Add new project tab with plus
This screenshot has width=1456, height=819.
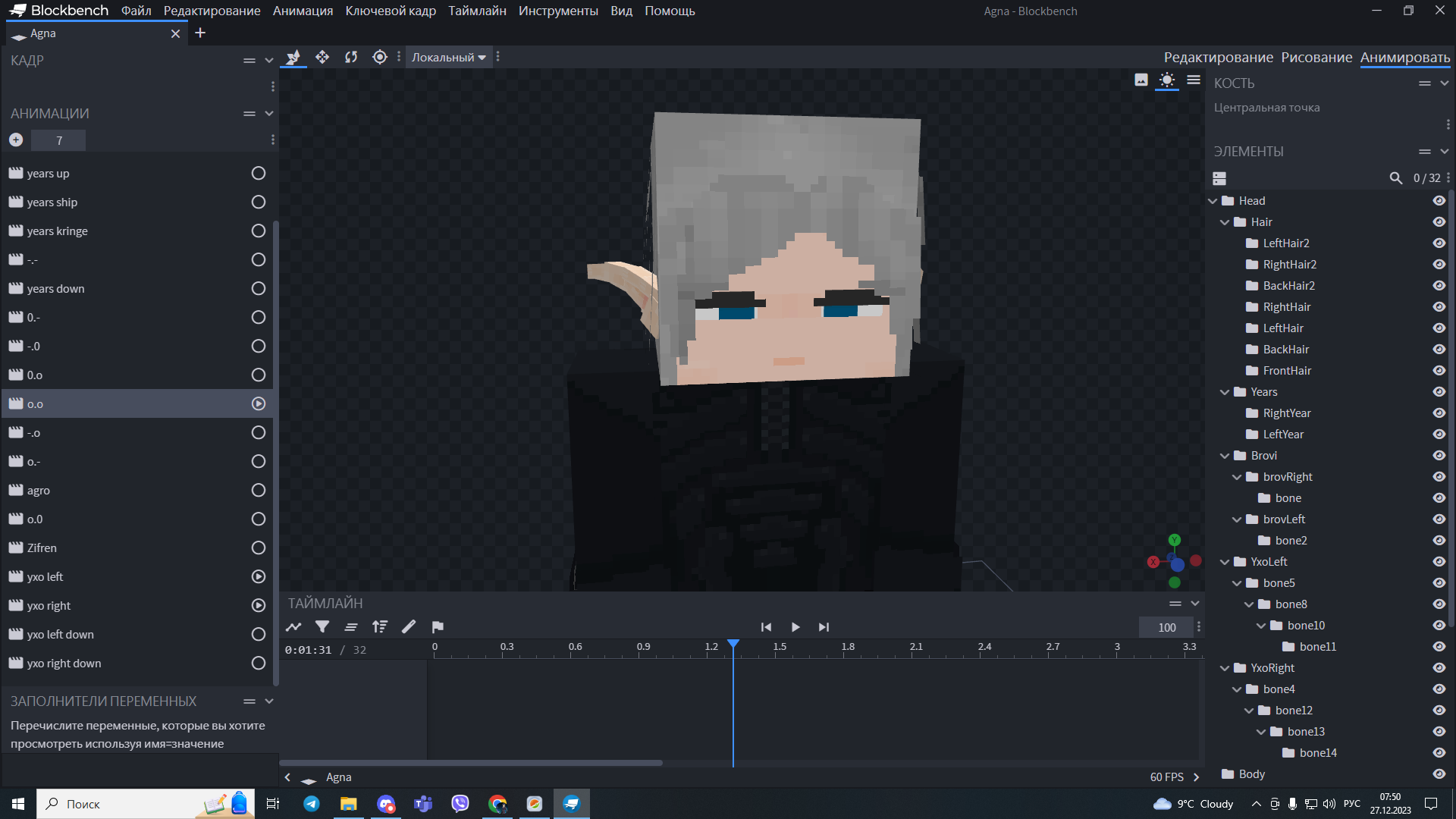pyautogui.click(x=200, y=33)
